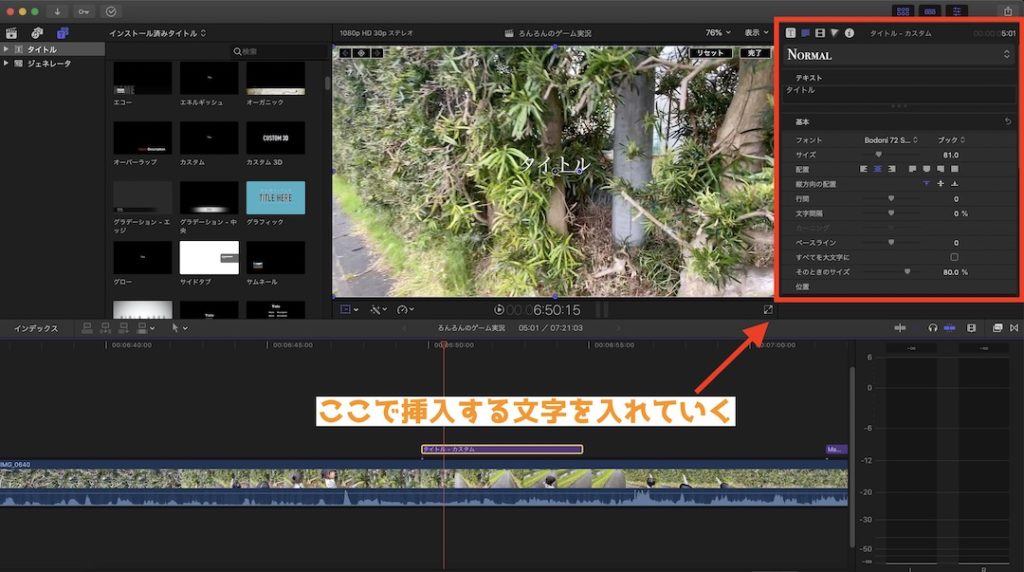Open the keyword editor key icon
The width and height of the screenshot is (1024, 572).
[84, 11]
